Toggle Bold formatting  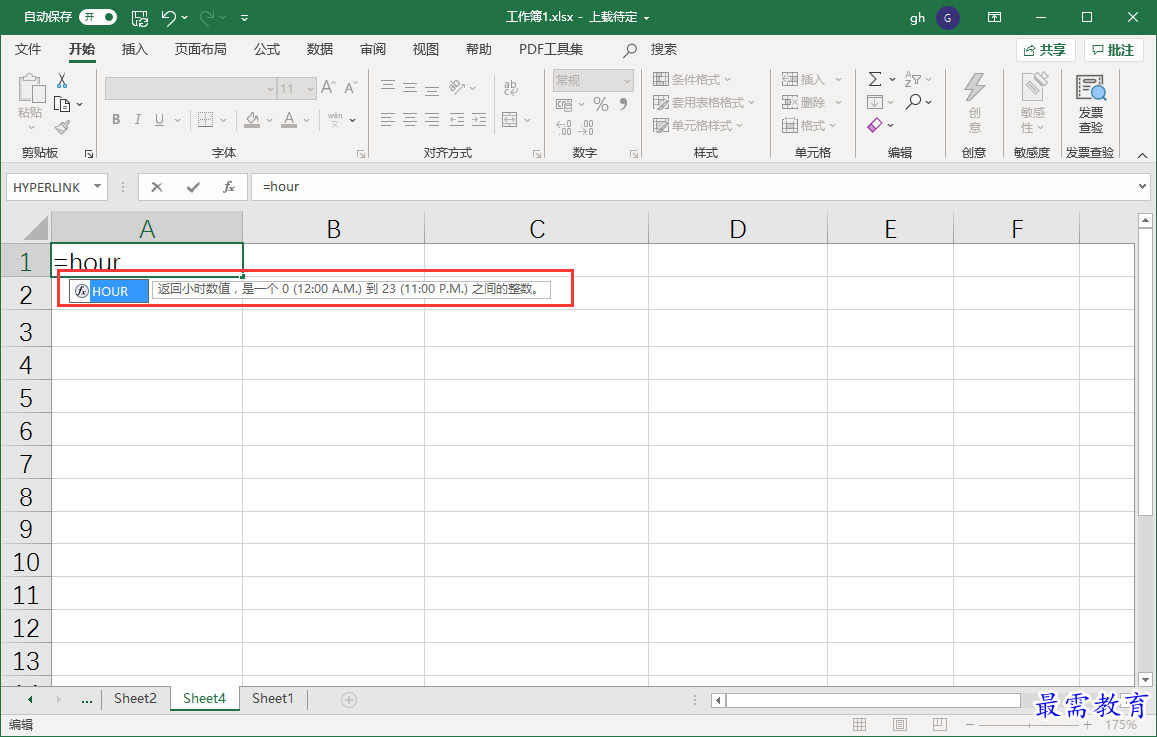pos(116,120)
